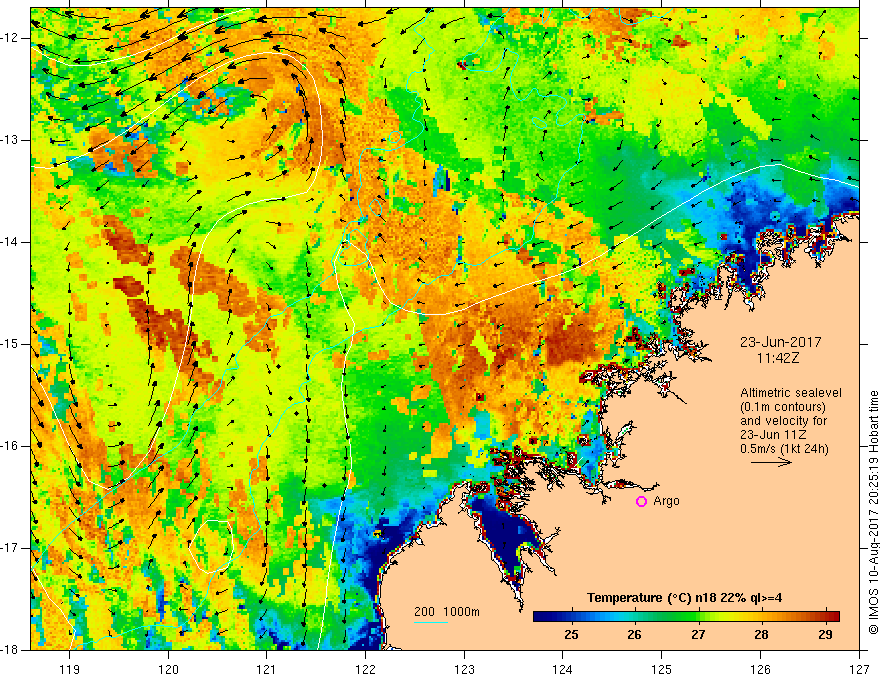Click the longitude 126 axis label
Viewport: 880px width, 680px height.
(x=760, y=669)
